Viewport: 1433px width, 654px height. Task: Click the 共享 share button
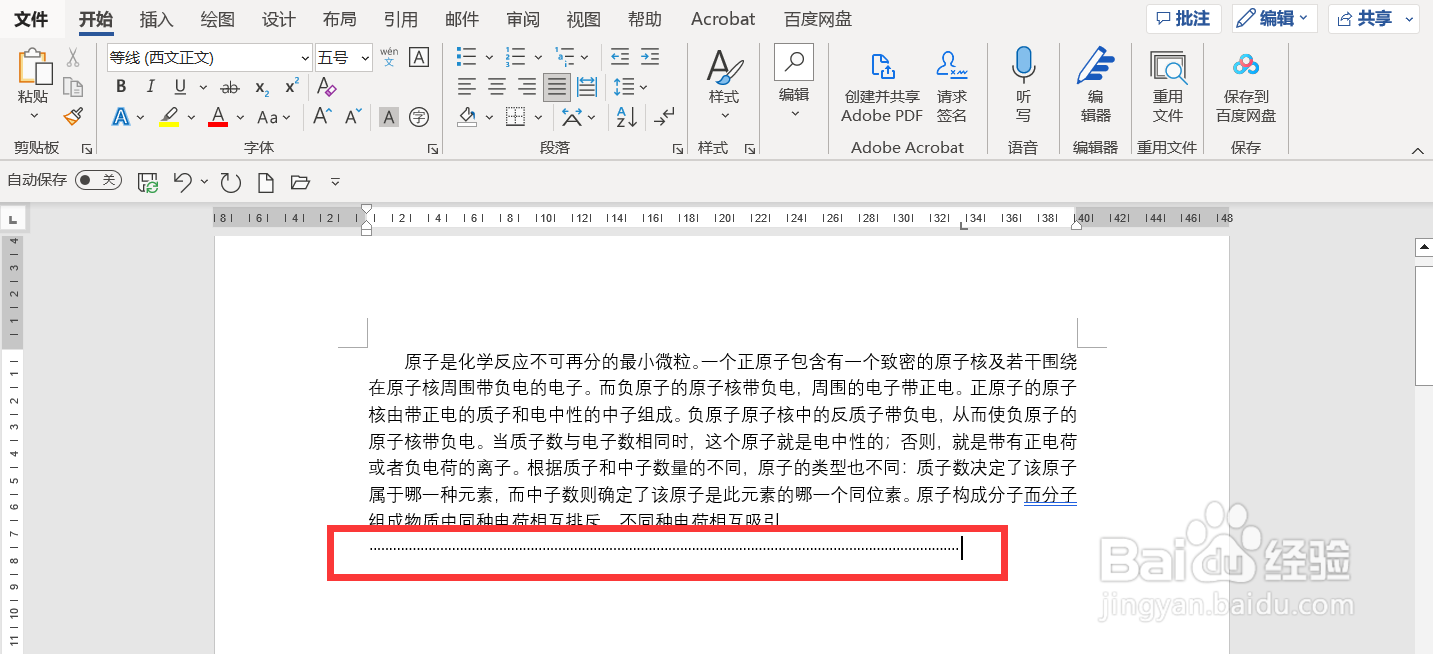(x=1374, y=18)
